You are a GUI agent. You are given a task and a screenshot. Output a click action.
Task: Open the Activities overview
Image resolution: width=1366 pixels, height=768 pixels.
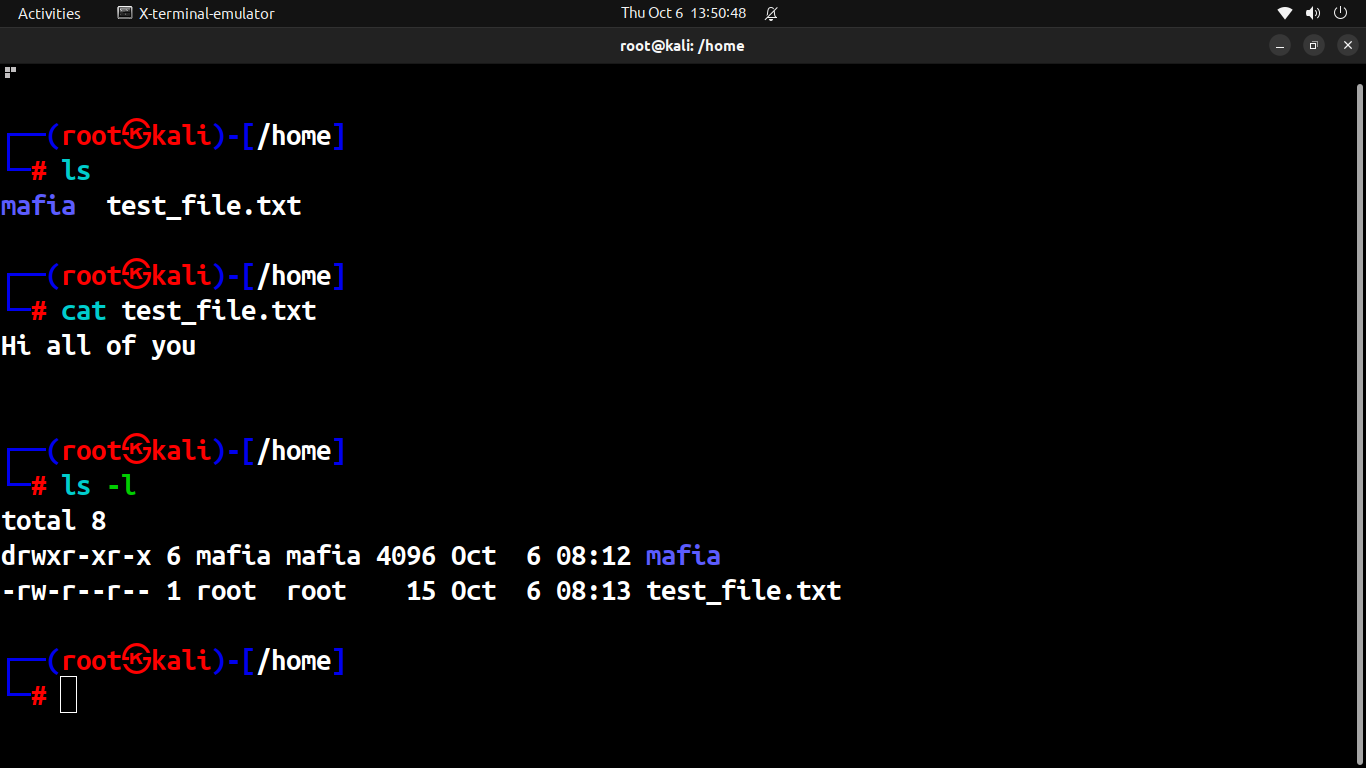click(48, 13)
